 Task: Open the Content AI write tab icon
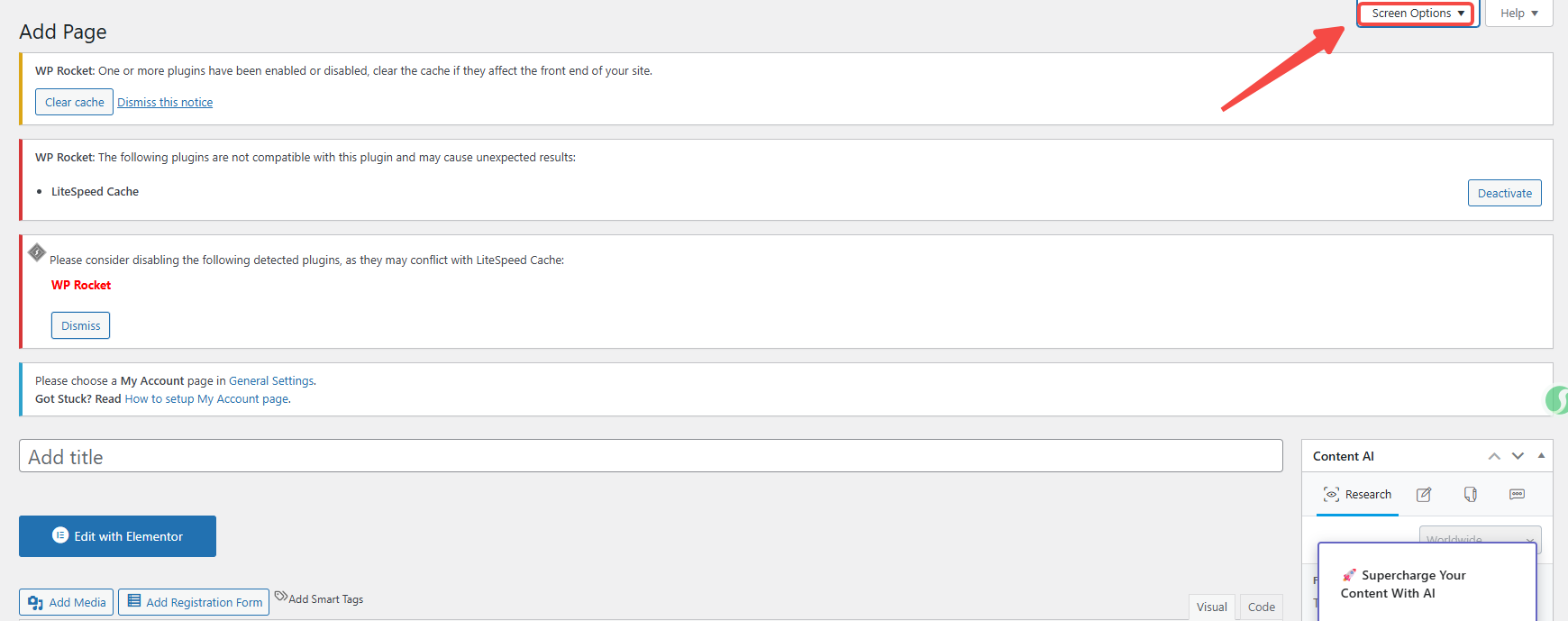coord(1424,495)
